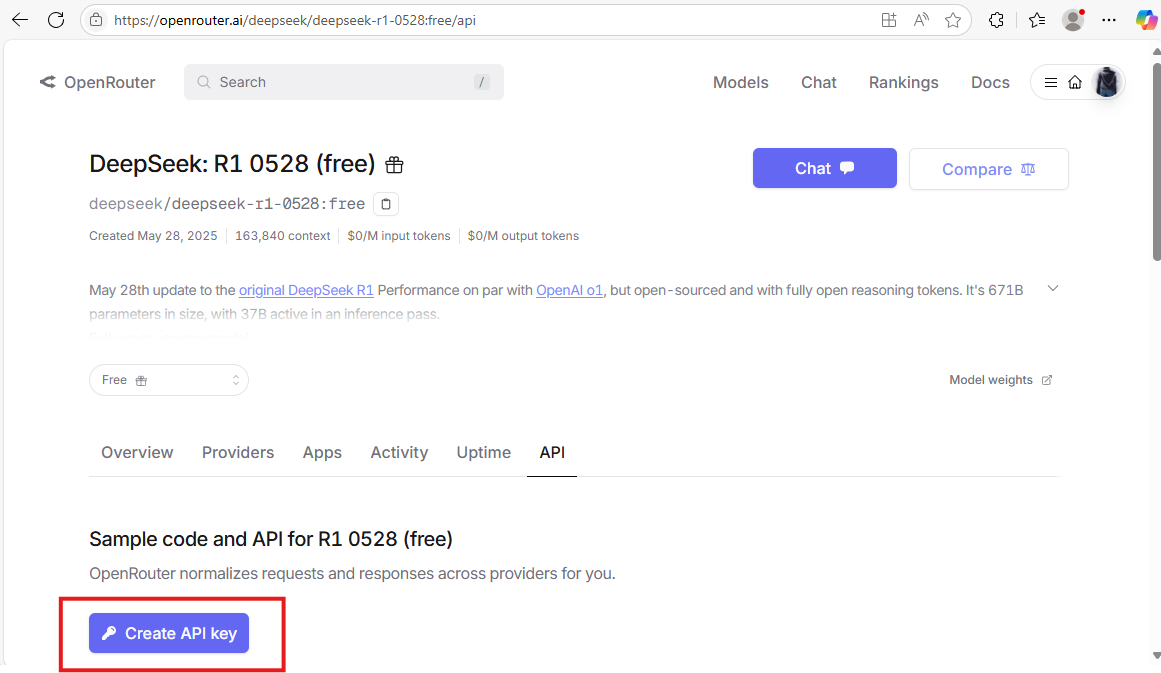Open the OpenRouter hamburger menu
The width and height of the screenshot is (1161, 673).
(1051, 82)
